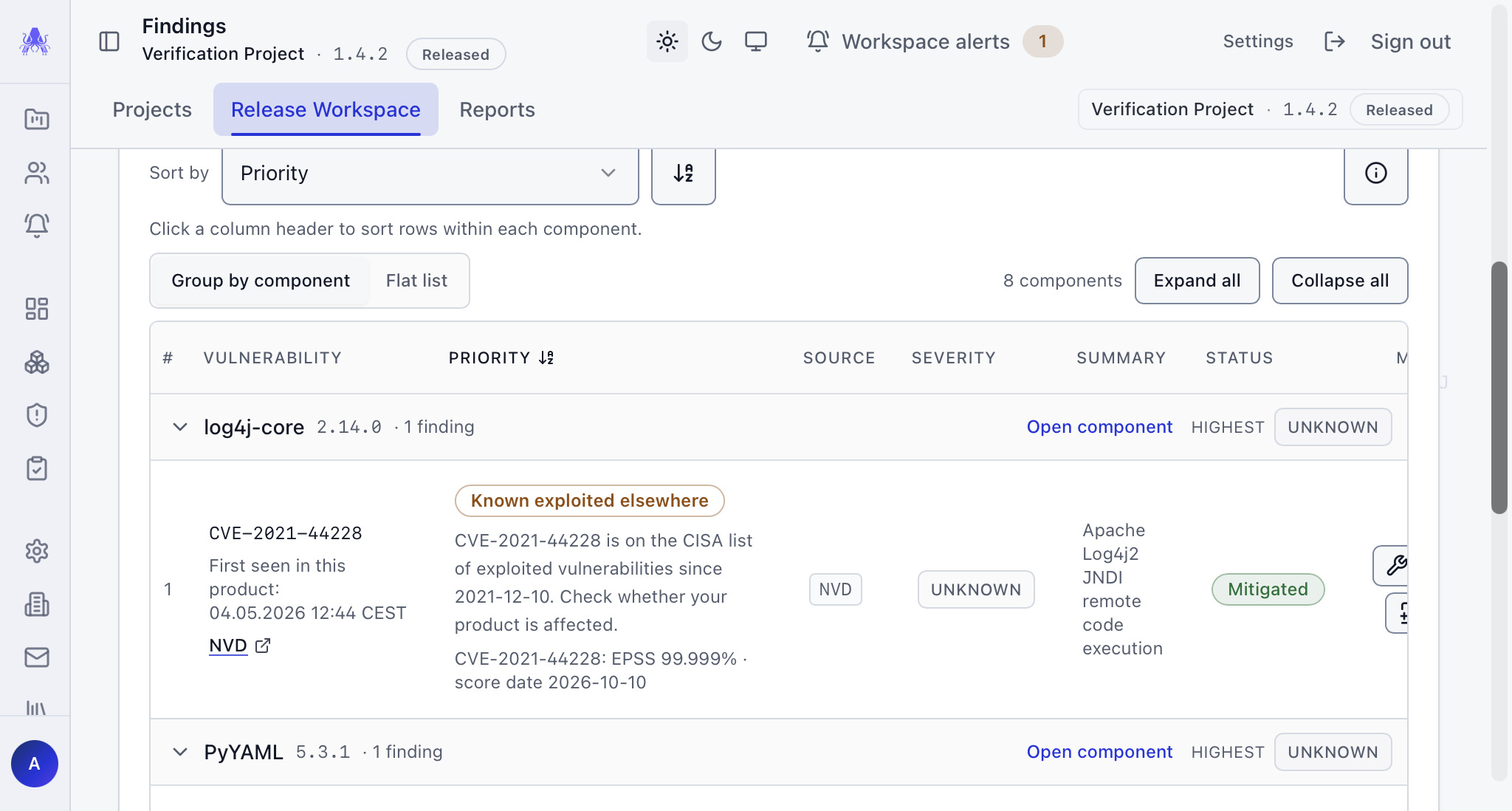Open the NVD external link

(240, 646)
